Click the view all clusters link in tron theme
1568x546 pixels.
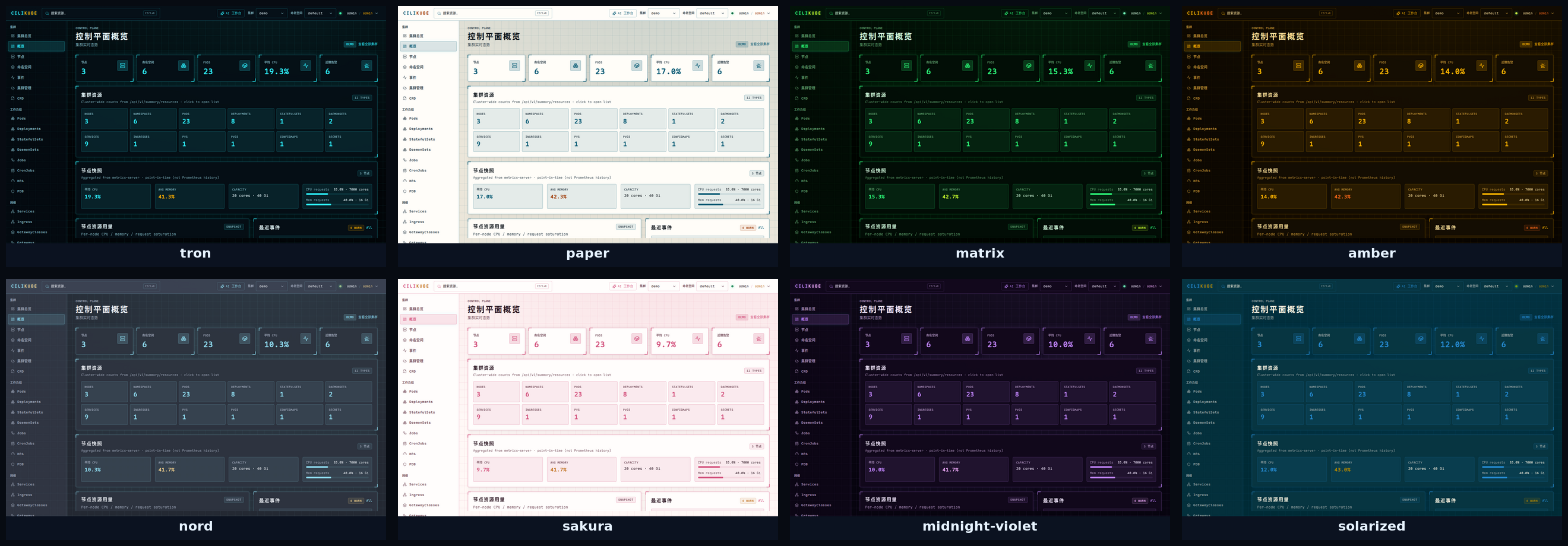(x=368, y=45)
